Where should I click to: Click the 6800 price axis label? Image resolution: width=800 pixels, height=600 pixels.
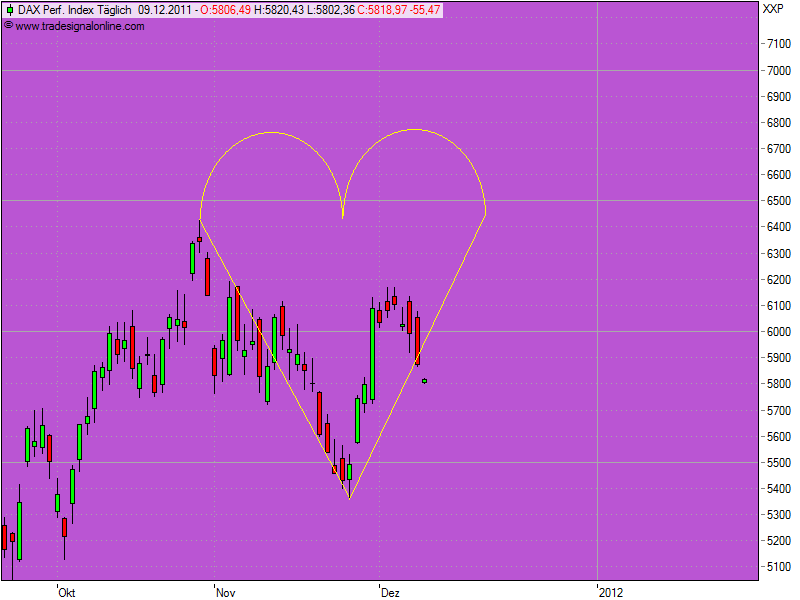(x=779, y=122)
